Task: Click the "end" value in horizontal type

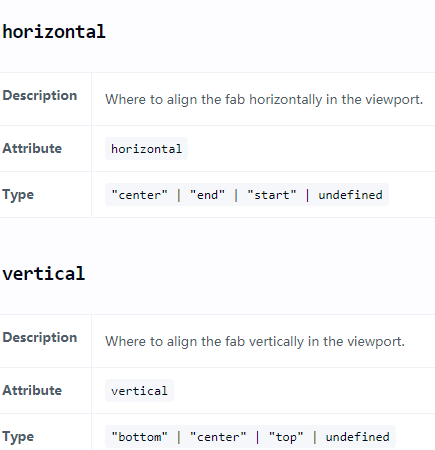Action: click(x=207, y=195)
